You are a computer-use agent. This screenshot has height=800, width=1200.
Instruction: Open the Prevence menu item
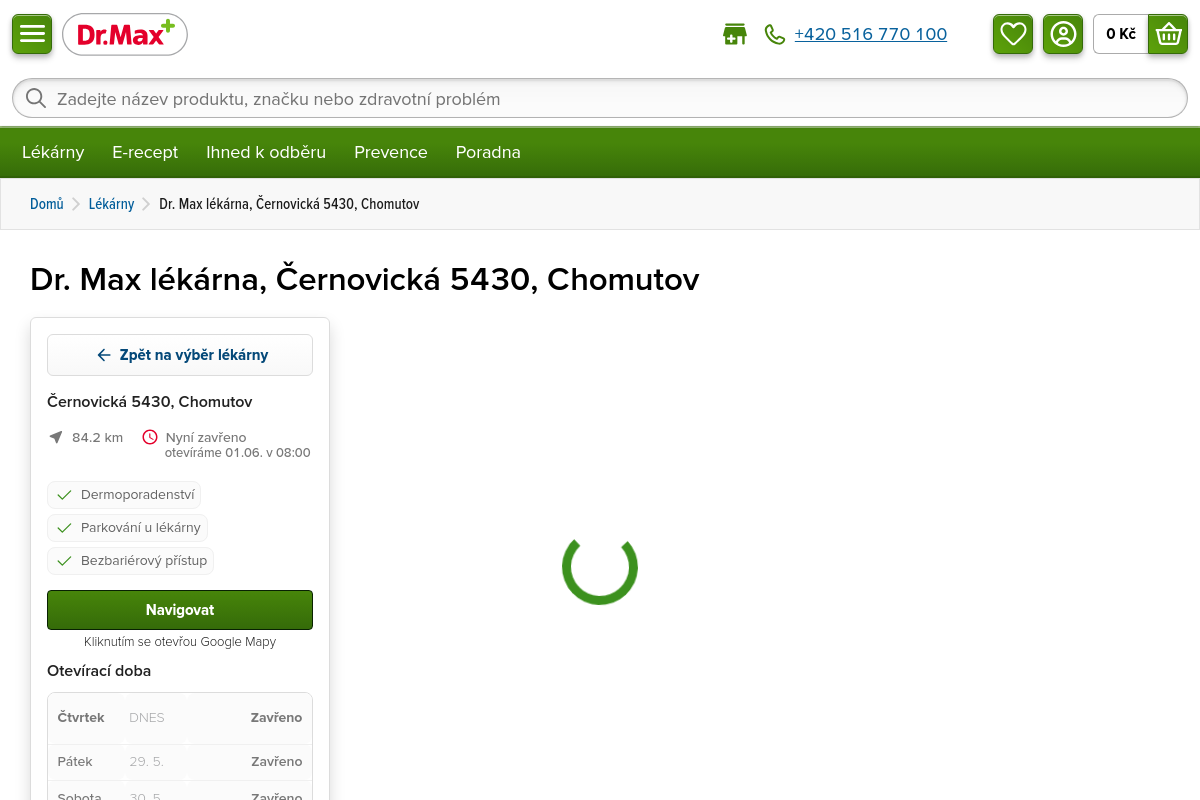pyautogui.click(x=391, y=152)
